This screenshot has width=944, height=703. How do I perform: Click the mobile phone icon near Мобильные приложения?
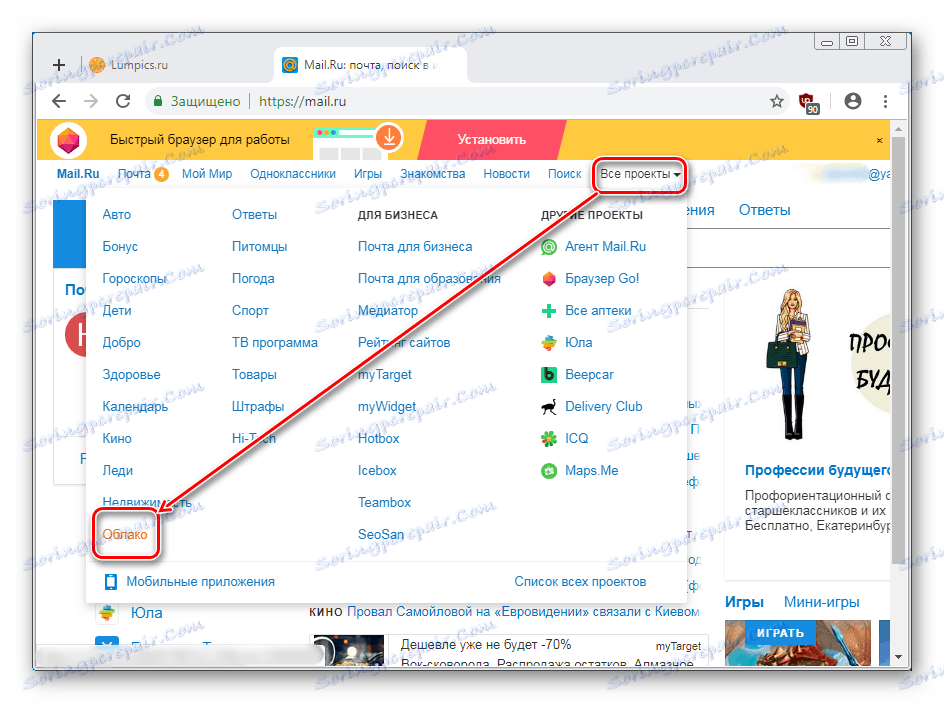click(110, 581)
